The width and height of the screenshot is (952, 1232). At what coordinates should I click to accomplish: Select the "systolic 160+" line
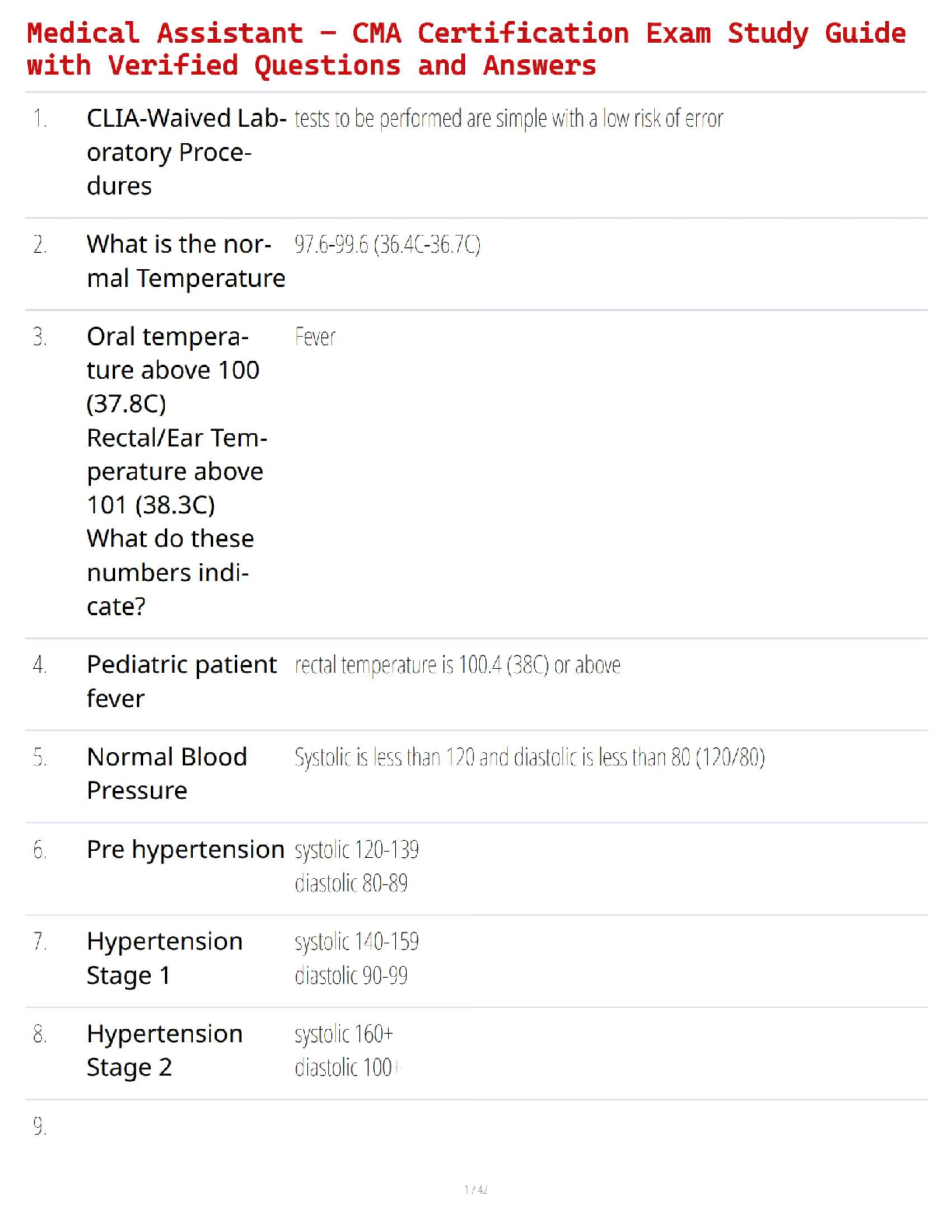point(344,1034)
